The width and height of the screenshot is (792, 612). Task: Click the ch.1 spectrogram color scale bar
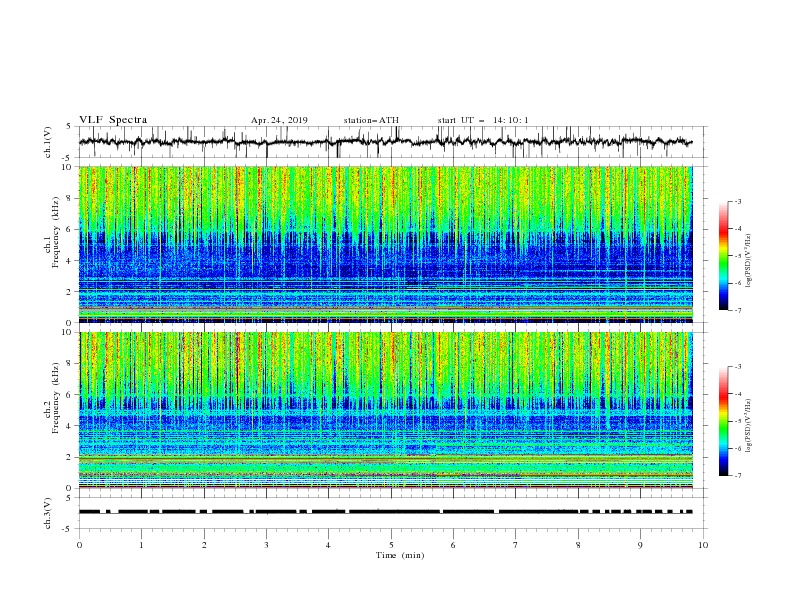pyautogui.click(x=723, y=256)
